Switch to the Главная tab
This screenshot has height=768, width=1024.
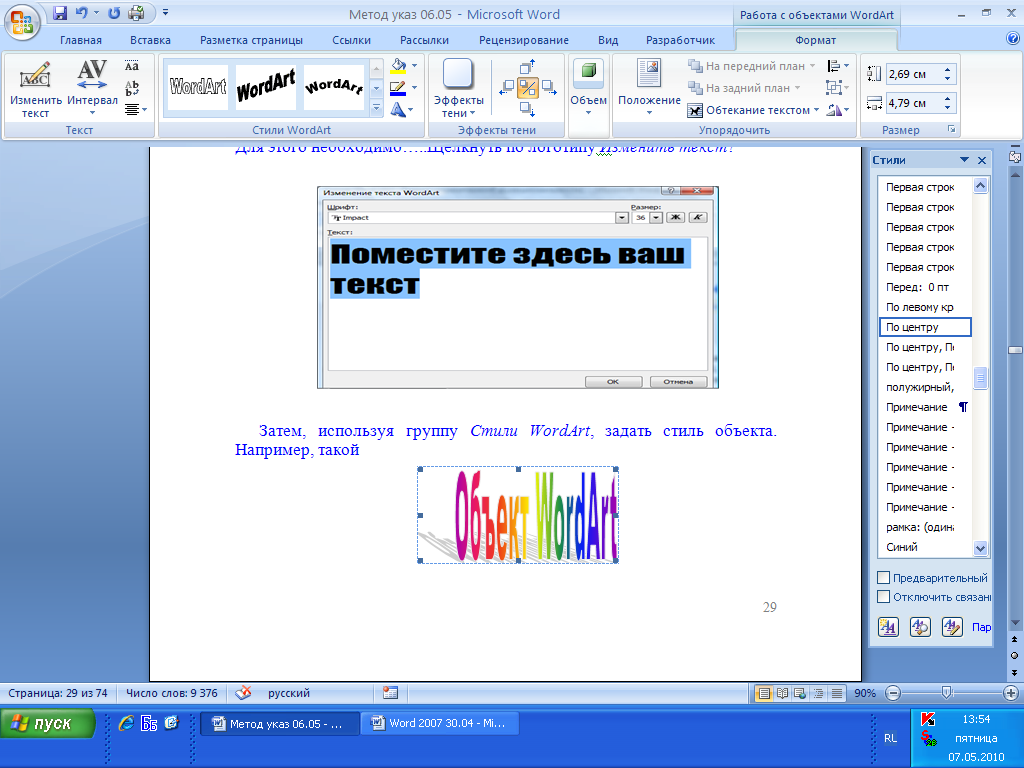point(81,40)
